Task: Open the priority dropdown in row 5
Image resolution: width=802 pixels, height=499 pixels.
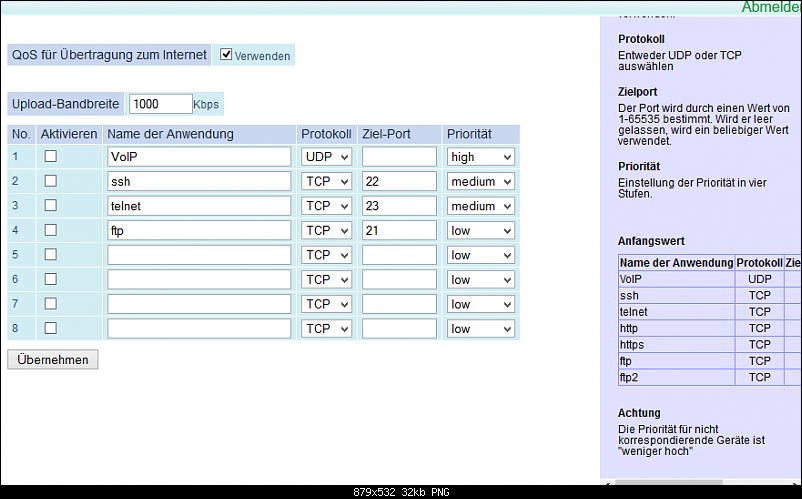Action: [481, 255]
